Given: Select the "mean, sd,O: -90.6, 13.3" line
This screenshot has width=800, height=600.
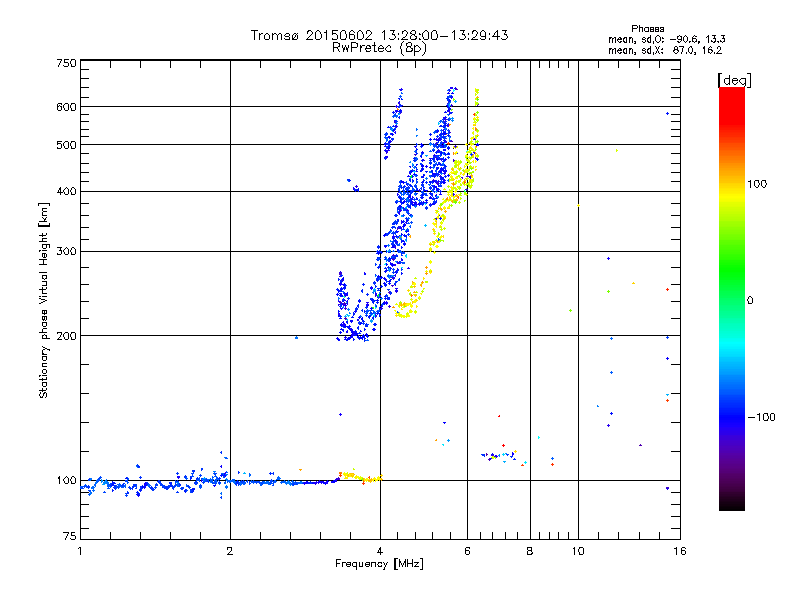Looking at the screenshot, I should pyautogui.click(x=666, y=39).
